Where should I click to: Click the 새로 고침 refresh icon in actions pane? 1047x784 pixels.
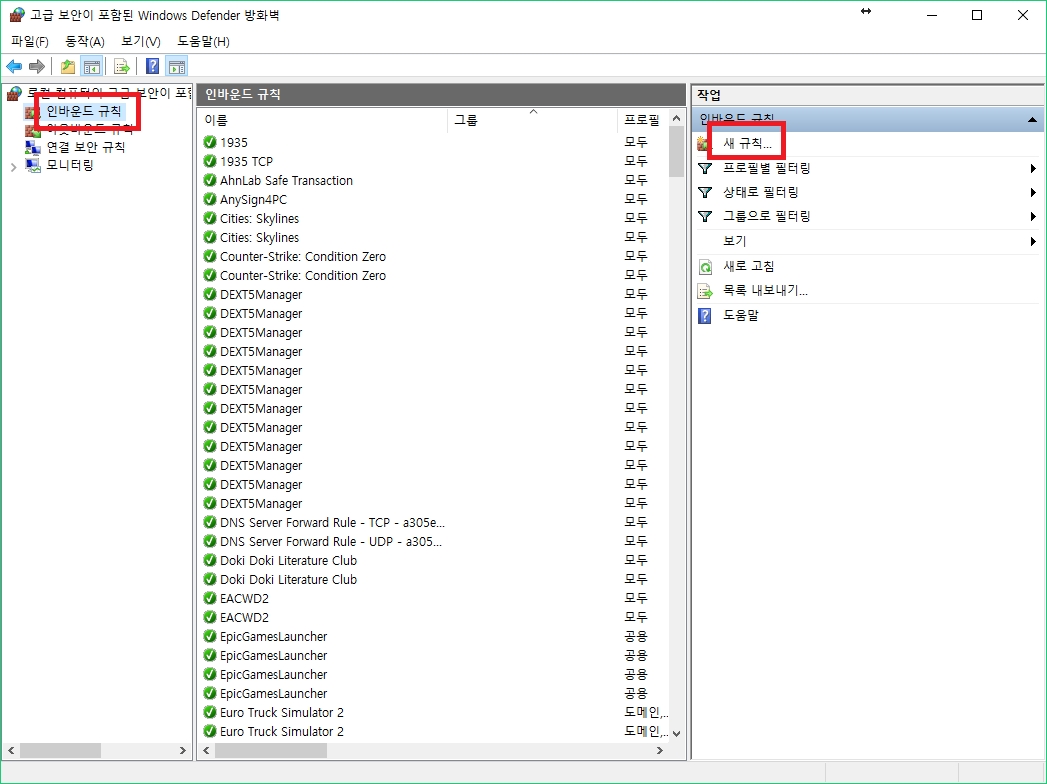coord(705,267)
